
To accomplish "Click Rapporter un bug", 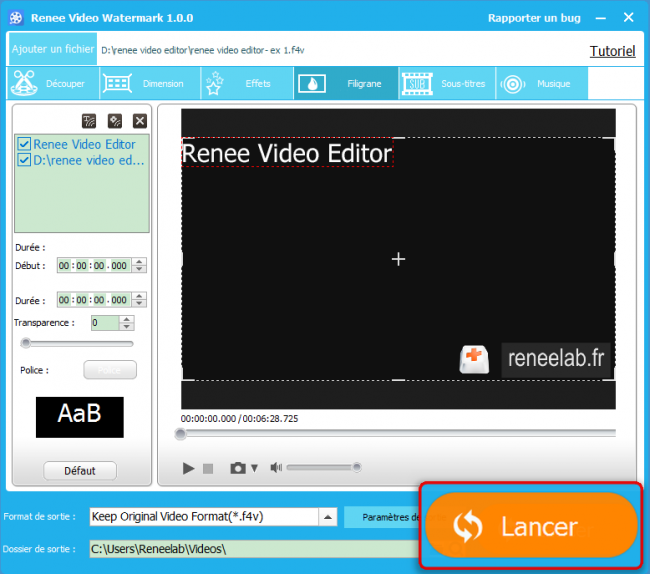I will (534, 18).
